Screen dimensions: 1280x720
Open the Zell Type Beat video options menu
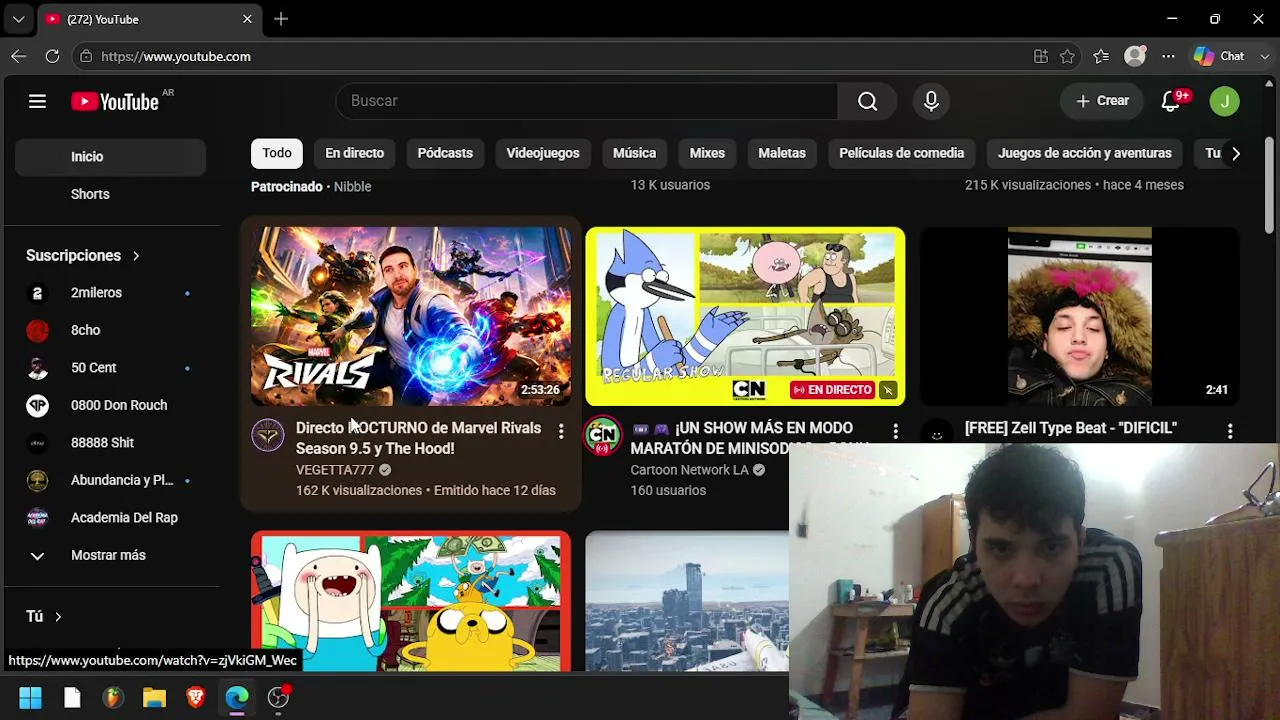coord(1230,432)
